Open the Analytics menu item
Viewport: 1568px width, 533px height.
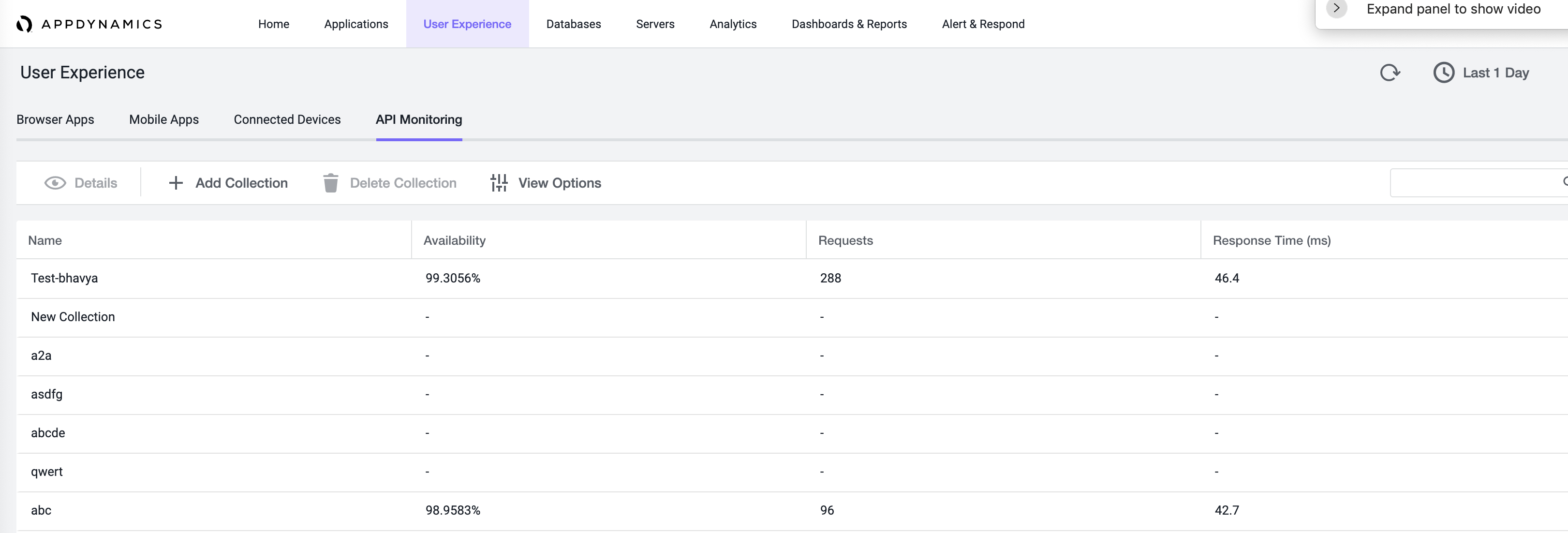click(x=733, y=24)
